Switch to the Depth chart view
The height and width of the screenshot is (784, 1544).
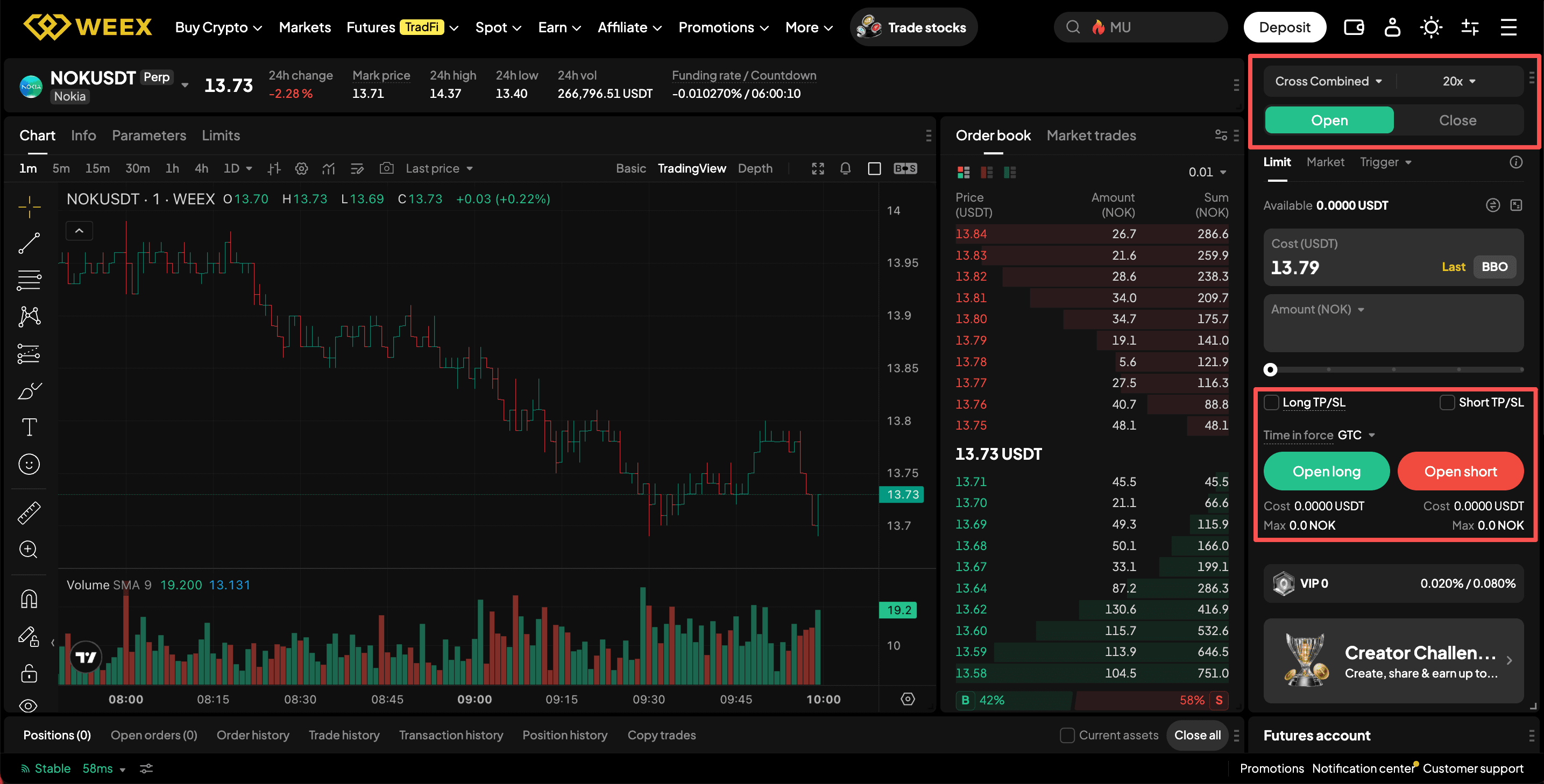pos(755,169)
